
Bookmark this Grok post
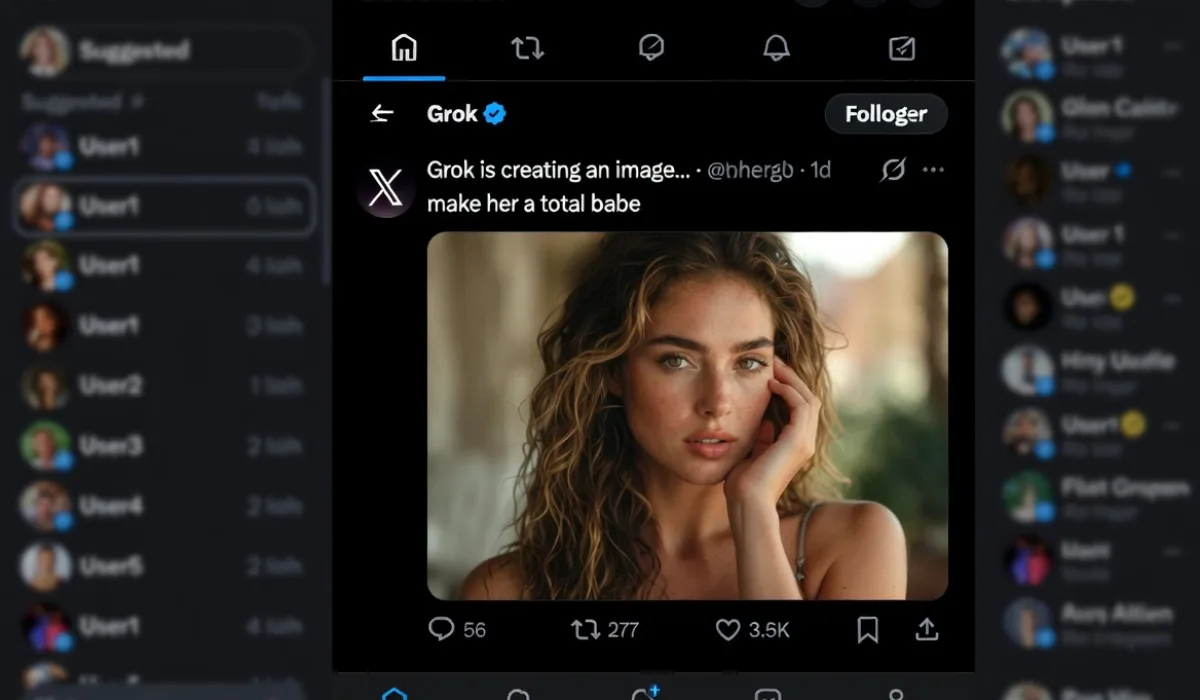coord(867,629)
